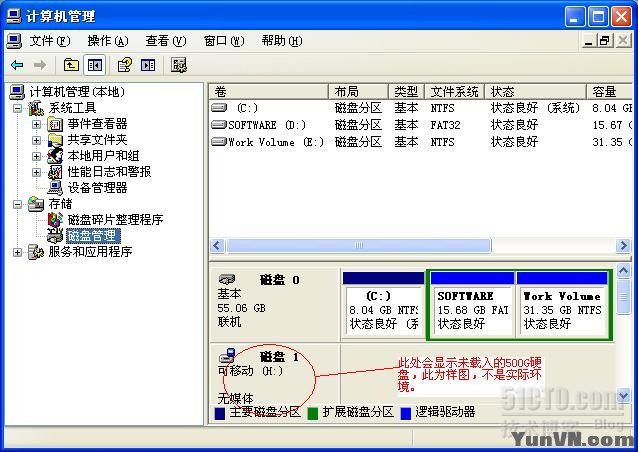Click the 共享文件夹 folder icon
Screen dimensions: 638x452
(55, 140)
